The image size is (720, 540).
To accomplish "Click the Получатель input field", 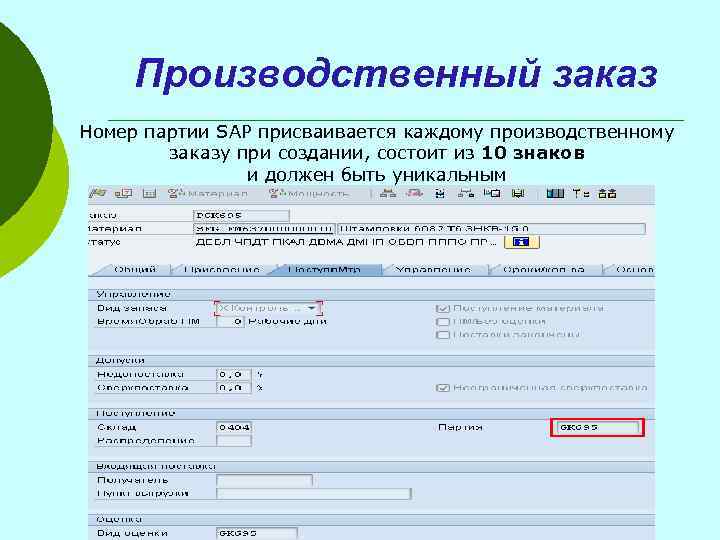I will (x=264, y=481).
